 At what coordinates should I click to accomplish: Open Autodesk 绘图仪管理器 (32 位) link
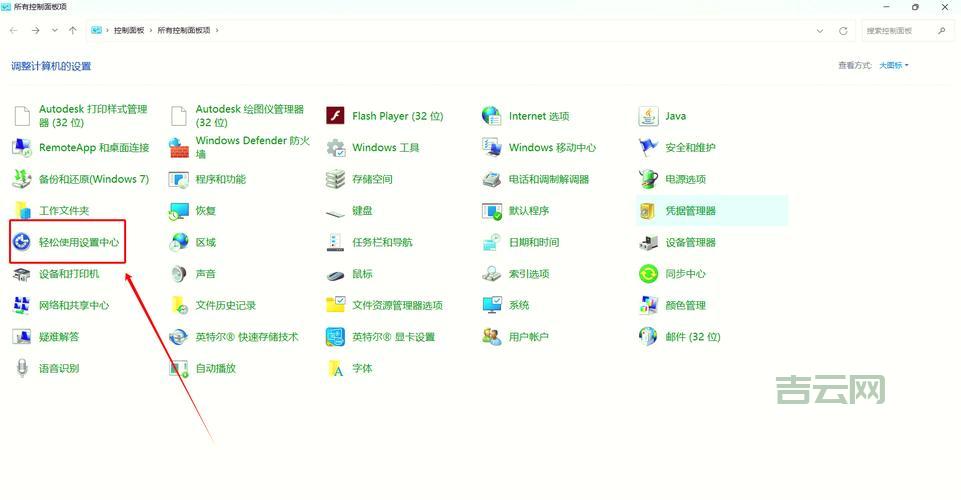249,115
